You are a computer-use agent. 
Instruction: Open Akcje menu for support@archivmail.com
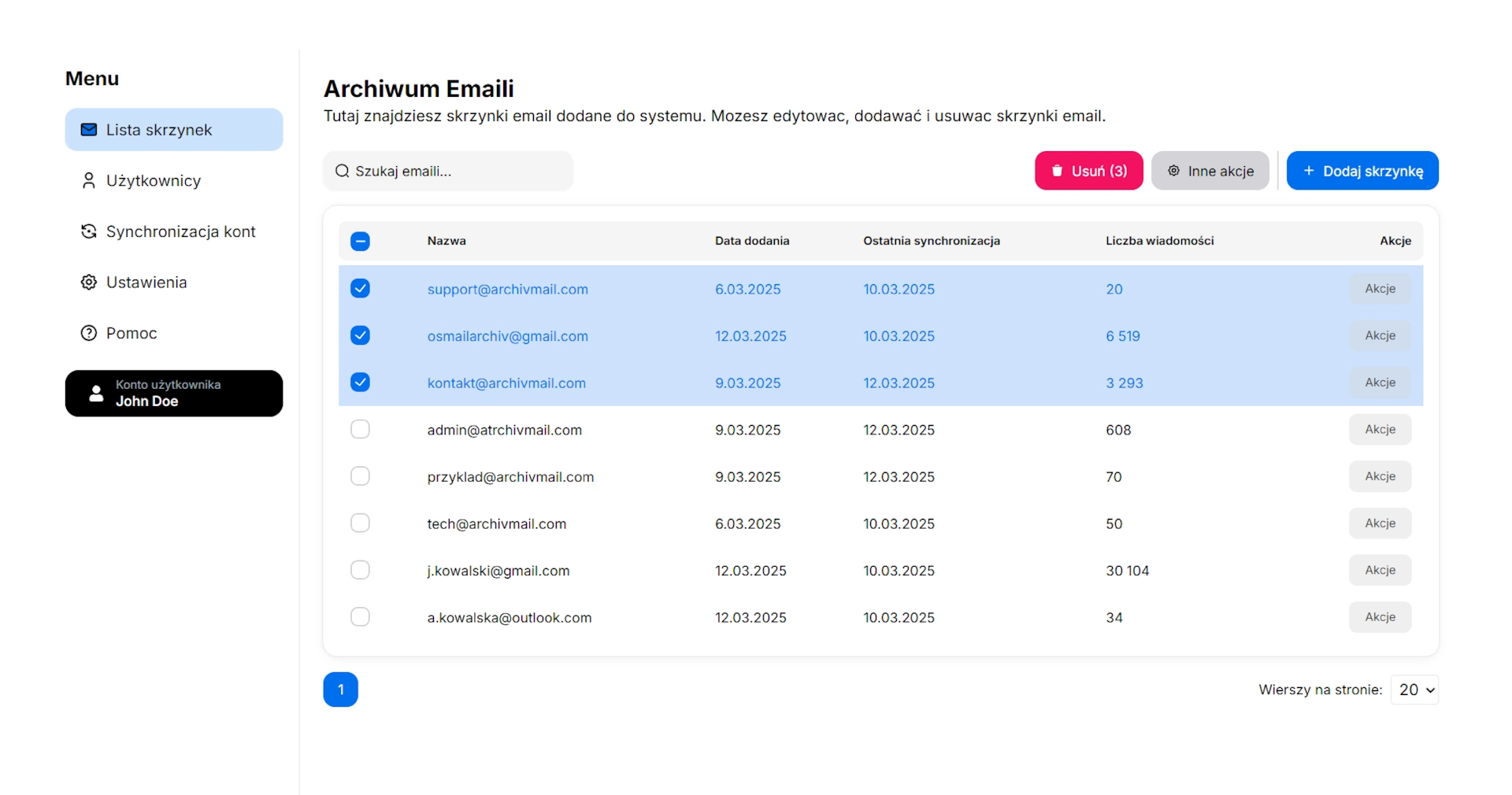(x=1380, y=289)
